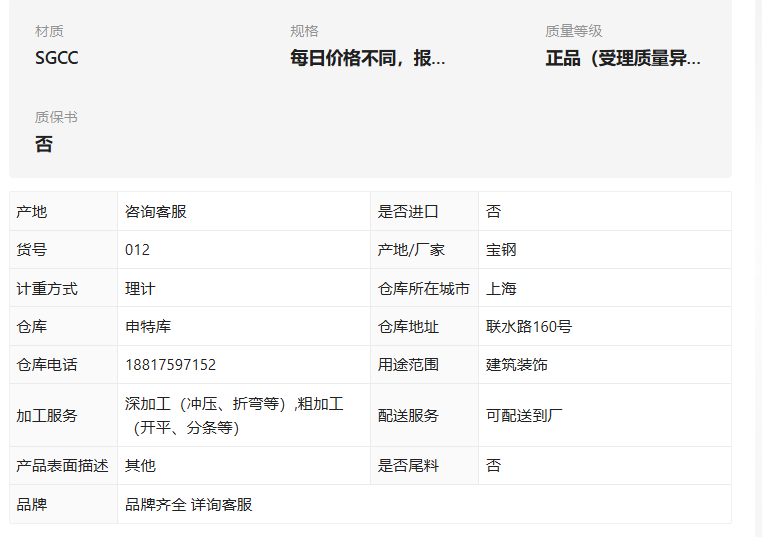Click 建筑装饰 in 用途范围 row
The width and height of the screenshot is (762, 537).
click(x=517, y=364)
